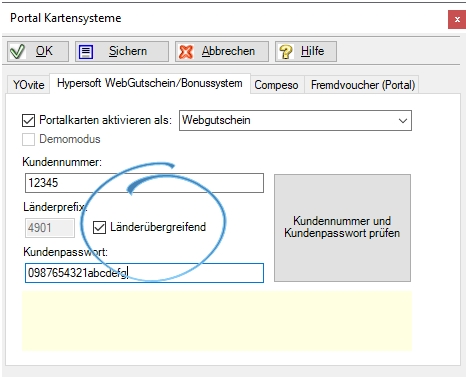This screenshot has width=466, height=377.
Task: Save settings with Sichern button
Action: [122, 51]
